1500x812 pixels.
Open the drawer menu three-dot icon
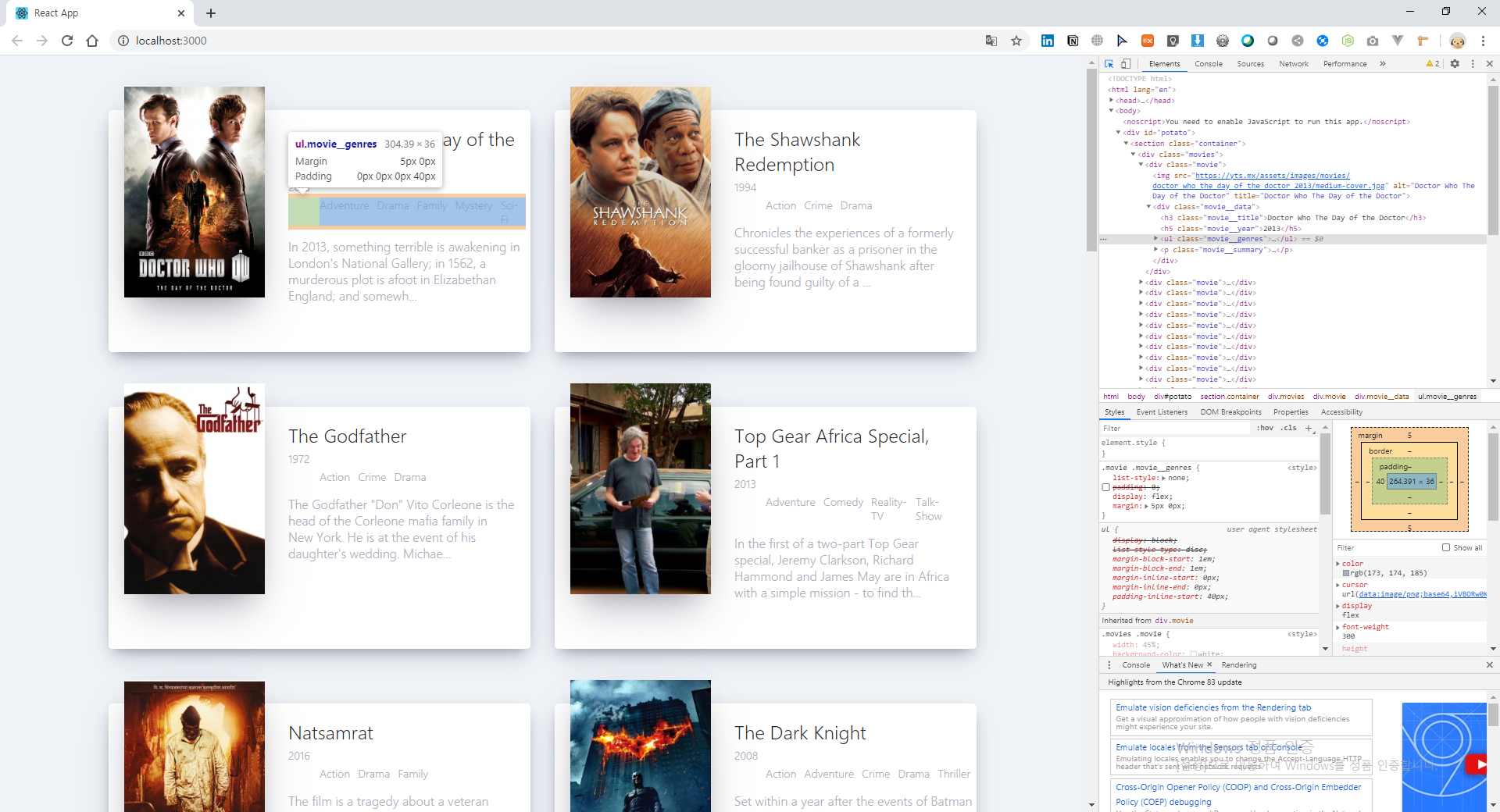1109,665
